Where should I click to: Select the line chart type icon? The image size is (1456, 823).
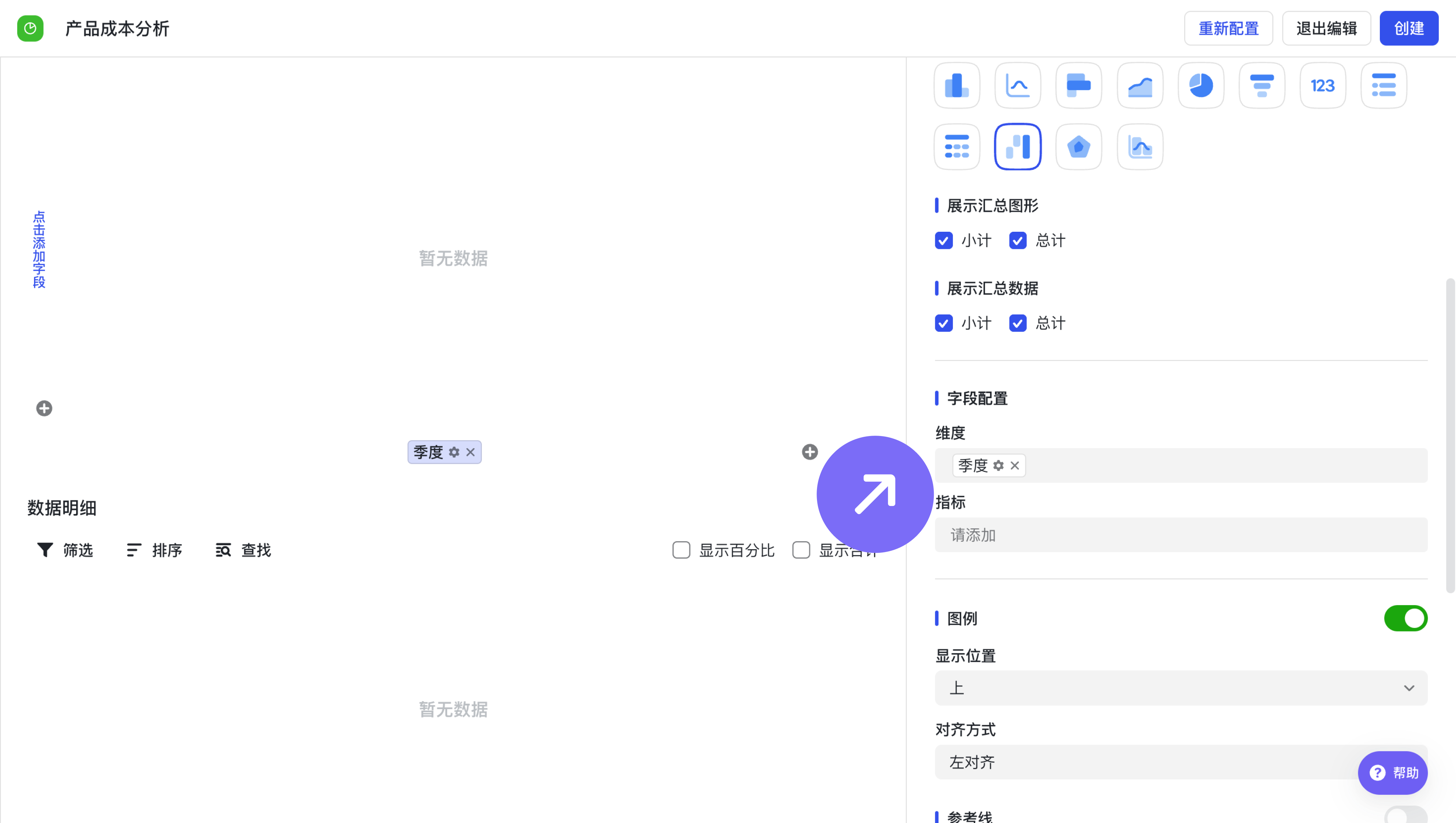[1017, 85]
